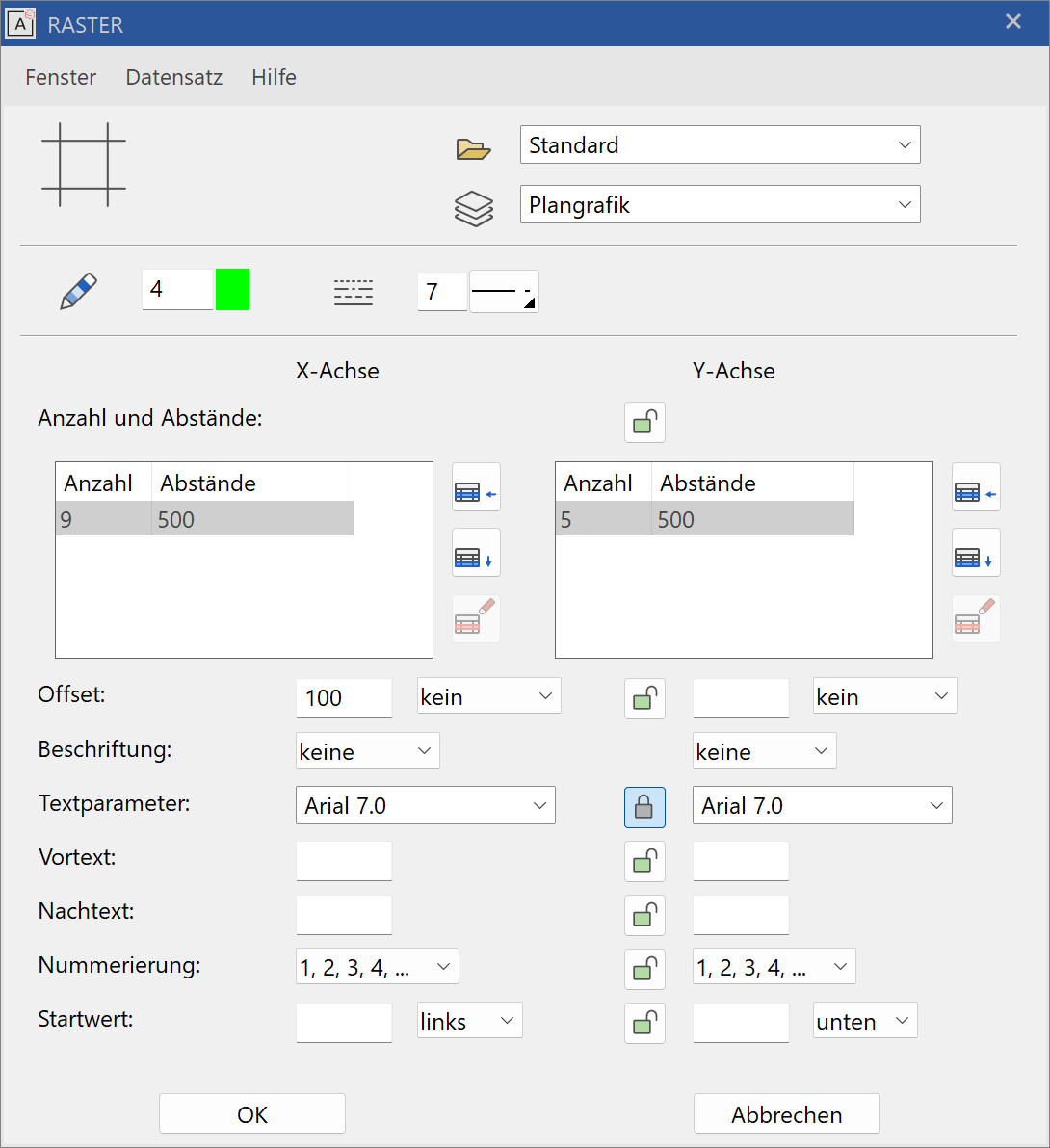Screen dimensions: 1050x1148
Task: Open the X-Achse Nummerierung dropdown
Action: point(377,966)
